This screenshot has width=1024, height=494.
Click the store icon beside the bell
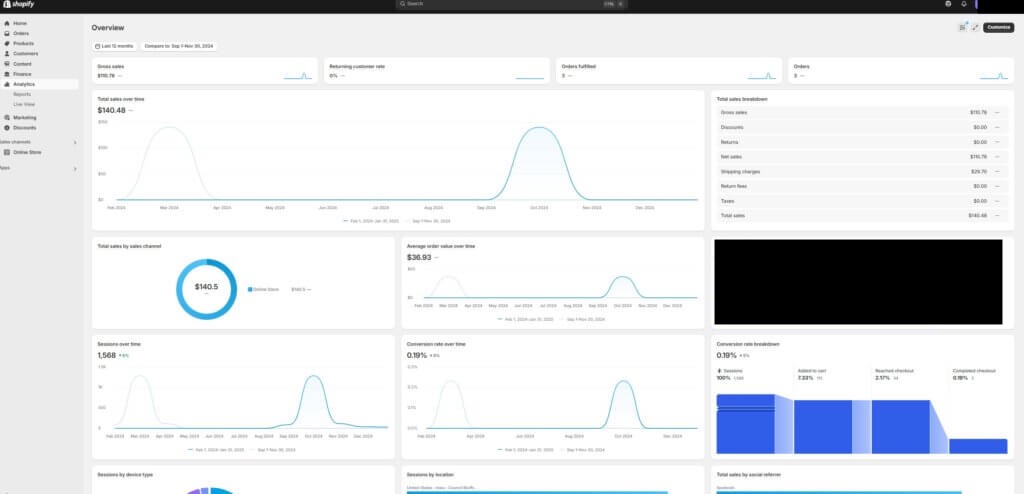[x=948, y=4]
